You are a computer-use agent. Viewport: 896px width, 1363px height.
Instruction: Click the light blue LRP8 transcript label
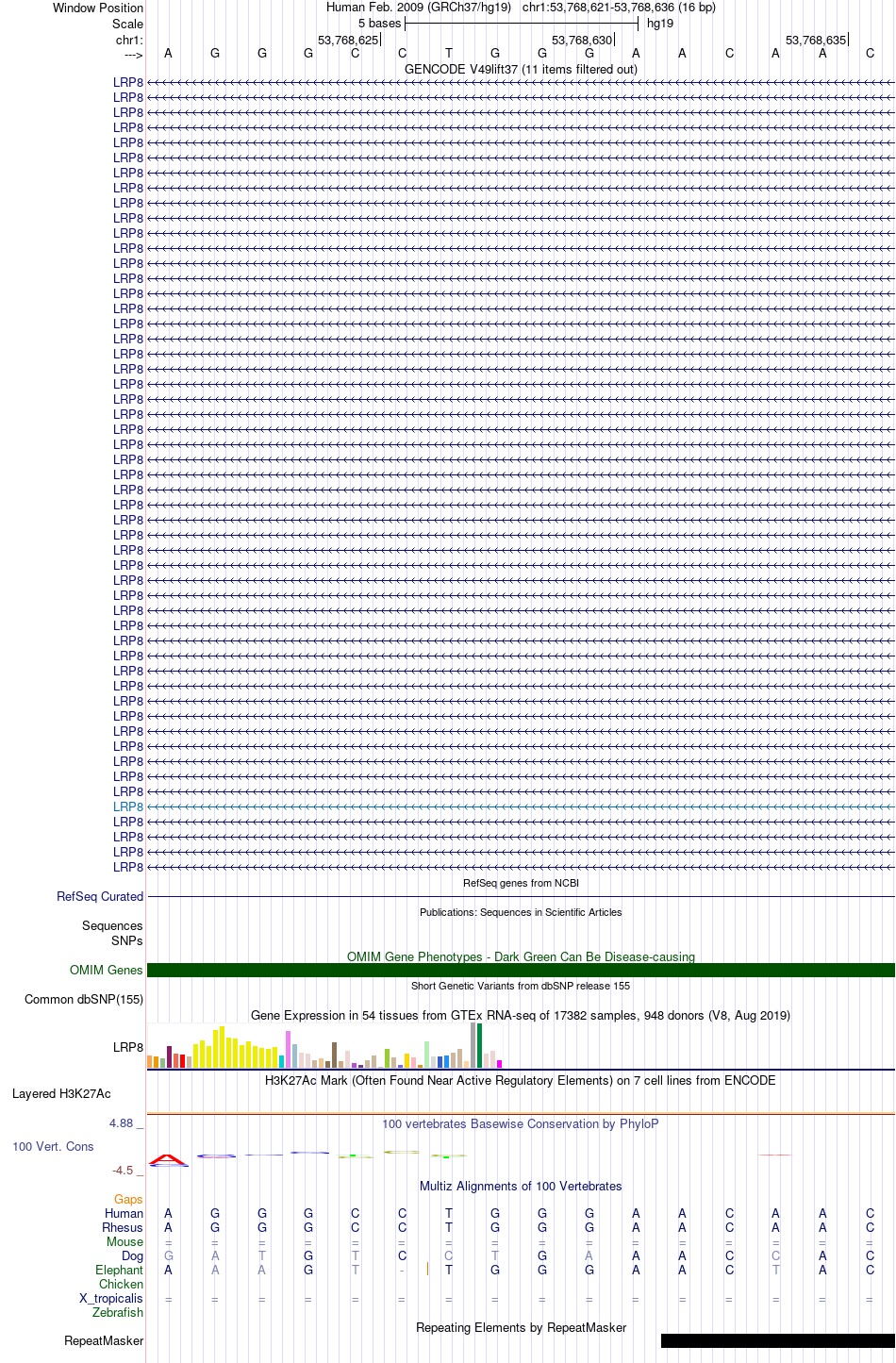128,806
